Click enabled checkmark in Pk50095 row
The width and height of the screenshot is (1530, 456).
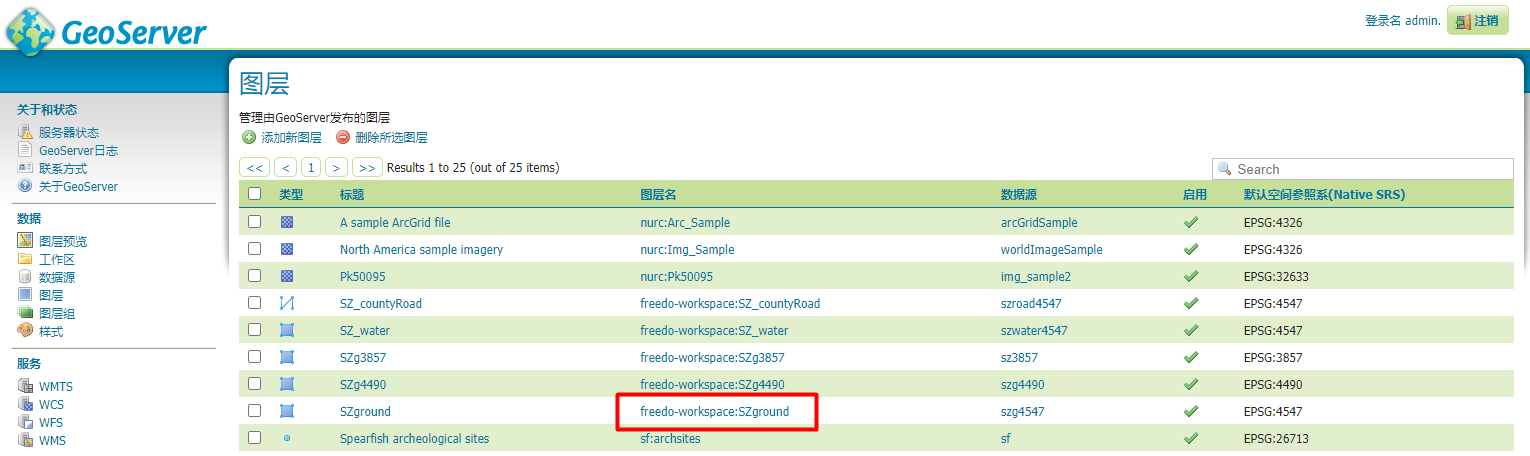(1191, 276)
